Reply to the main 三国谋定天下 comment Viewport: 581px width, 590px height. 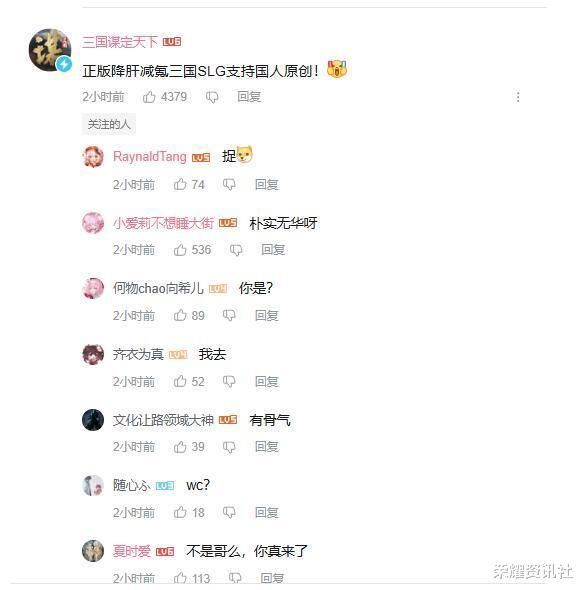249,97
